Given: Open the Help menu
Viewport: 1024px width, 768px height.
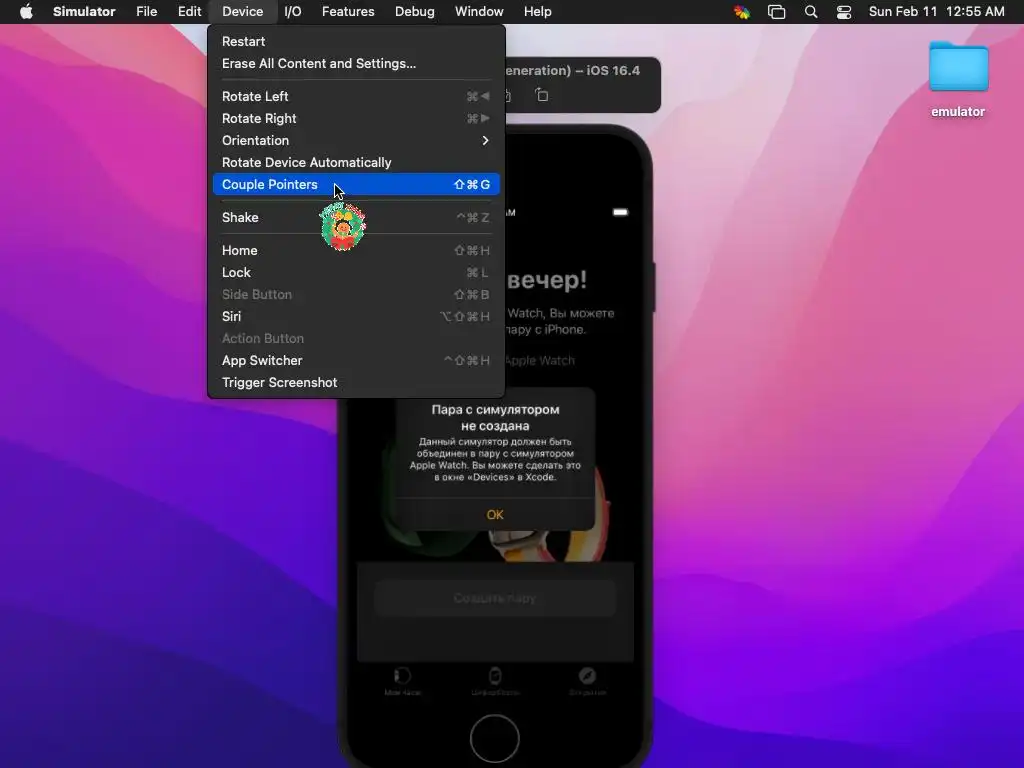Looking at the screenshot, I should point(537,12).
